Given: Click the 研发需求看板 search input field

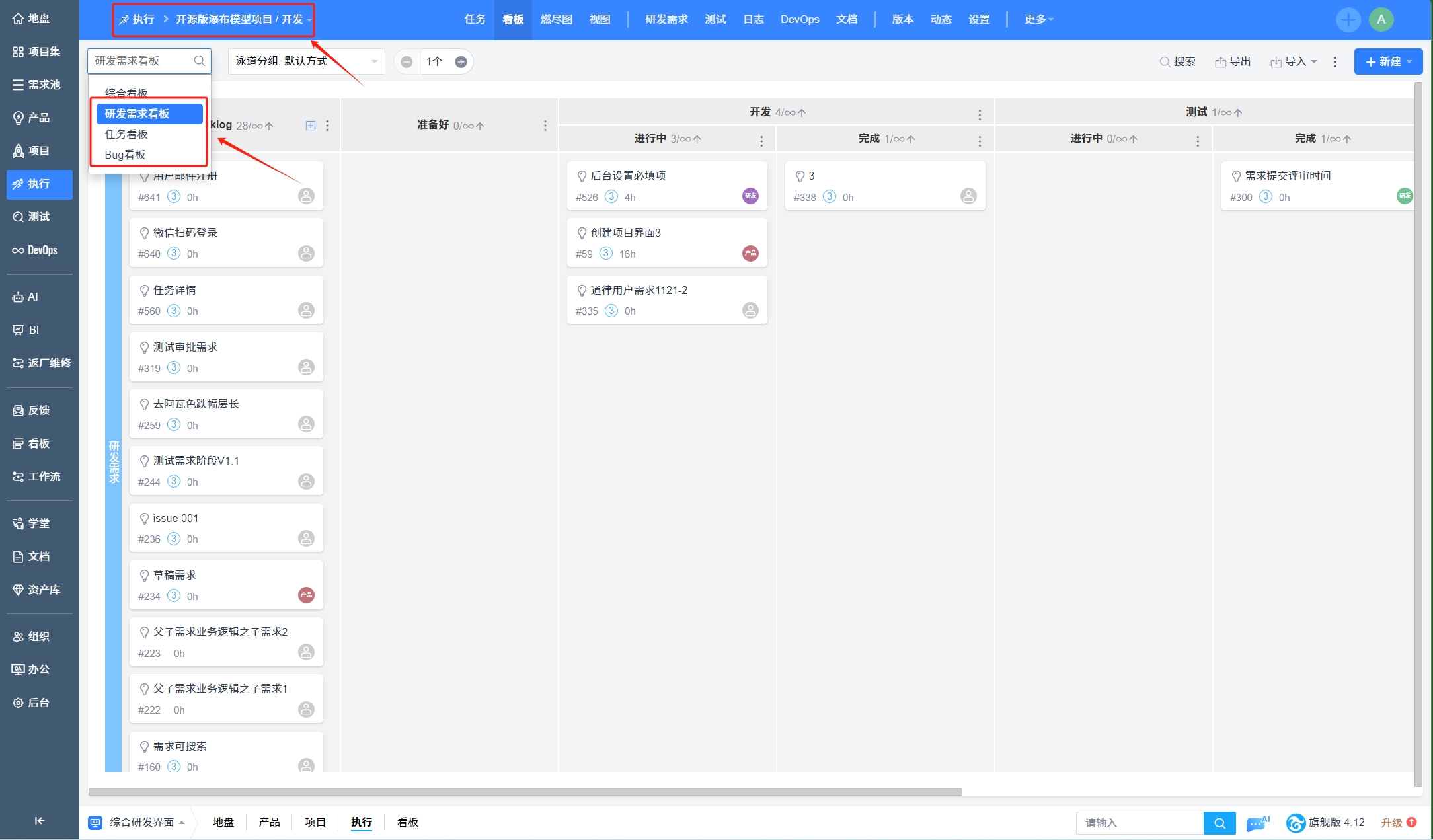Looking at the screenshot, I should pyautogui.click(x=142, y=61).
